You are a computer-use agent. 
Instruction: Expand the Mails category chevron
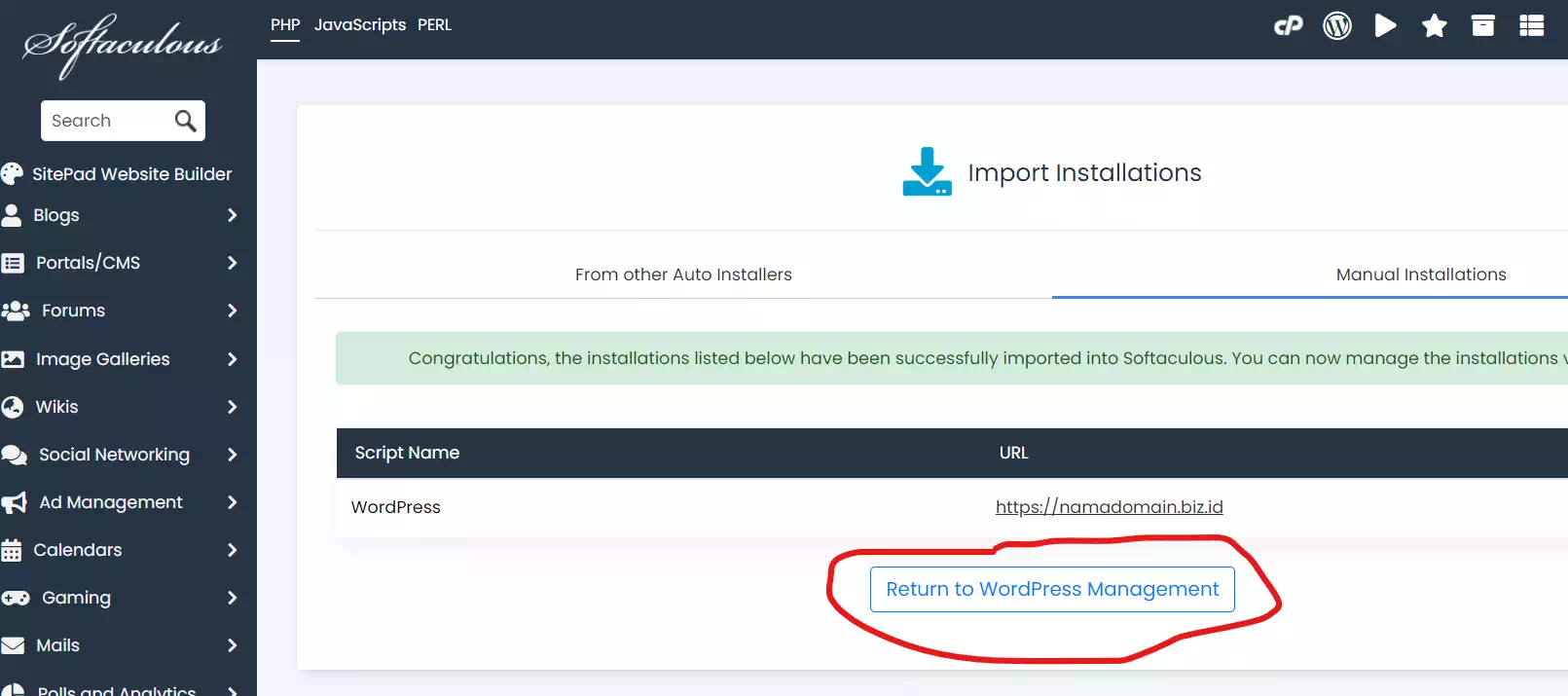pyautogui.click(x=232, y=645)
